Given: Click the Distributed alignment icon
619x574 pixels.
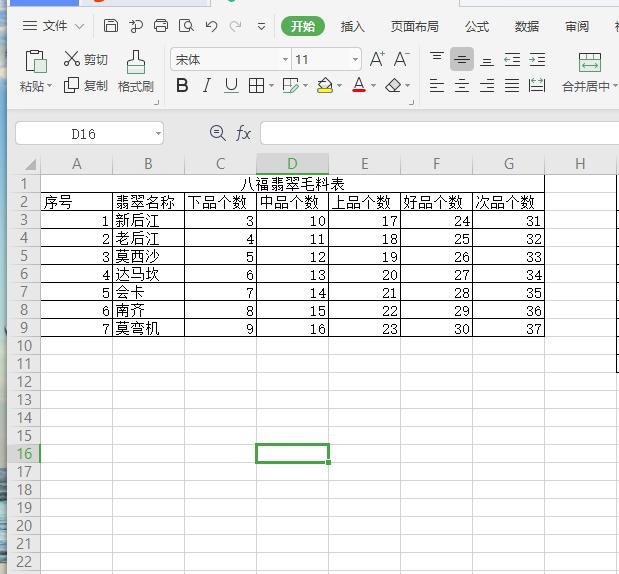Looking at the screenshot, I should click(x=537, y=85).
